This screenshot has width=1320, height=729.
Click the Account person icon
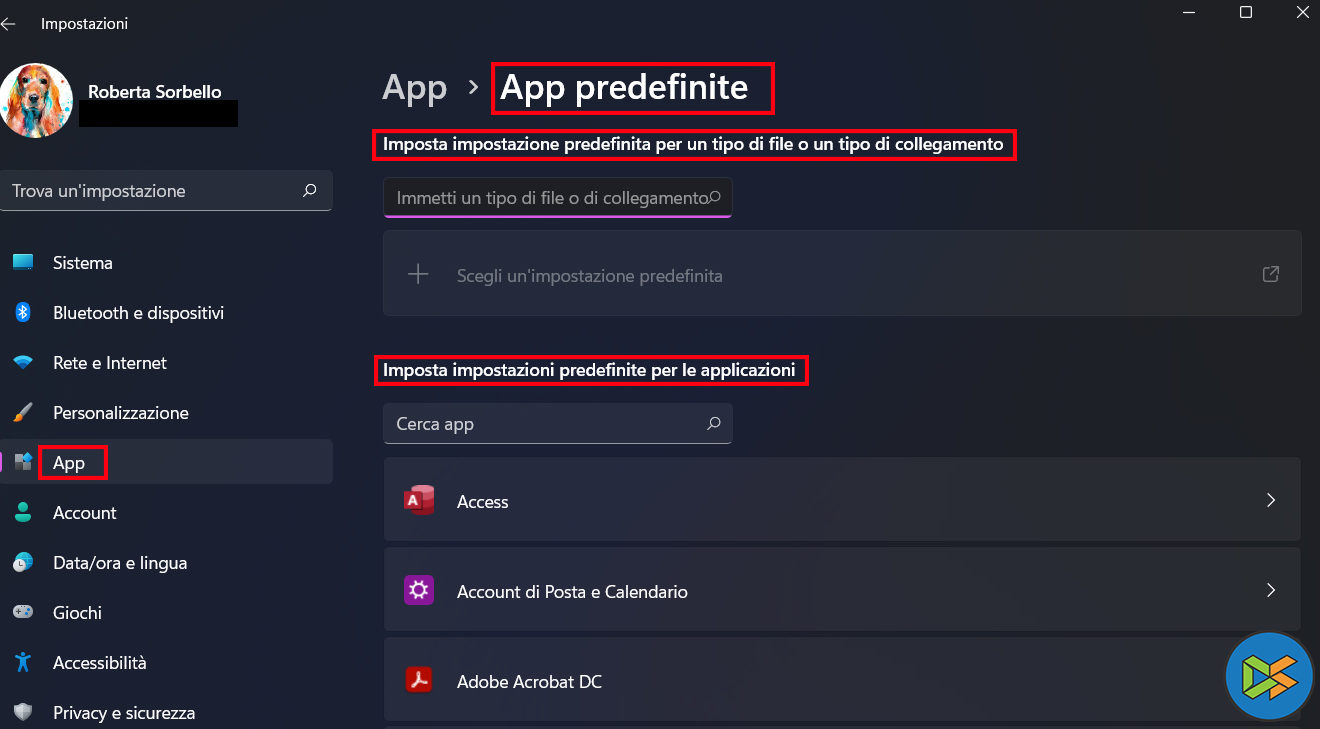tap(23, 512)
